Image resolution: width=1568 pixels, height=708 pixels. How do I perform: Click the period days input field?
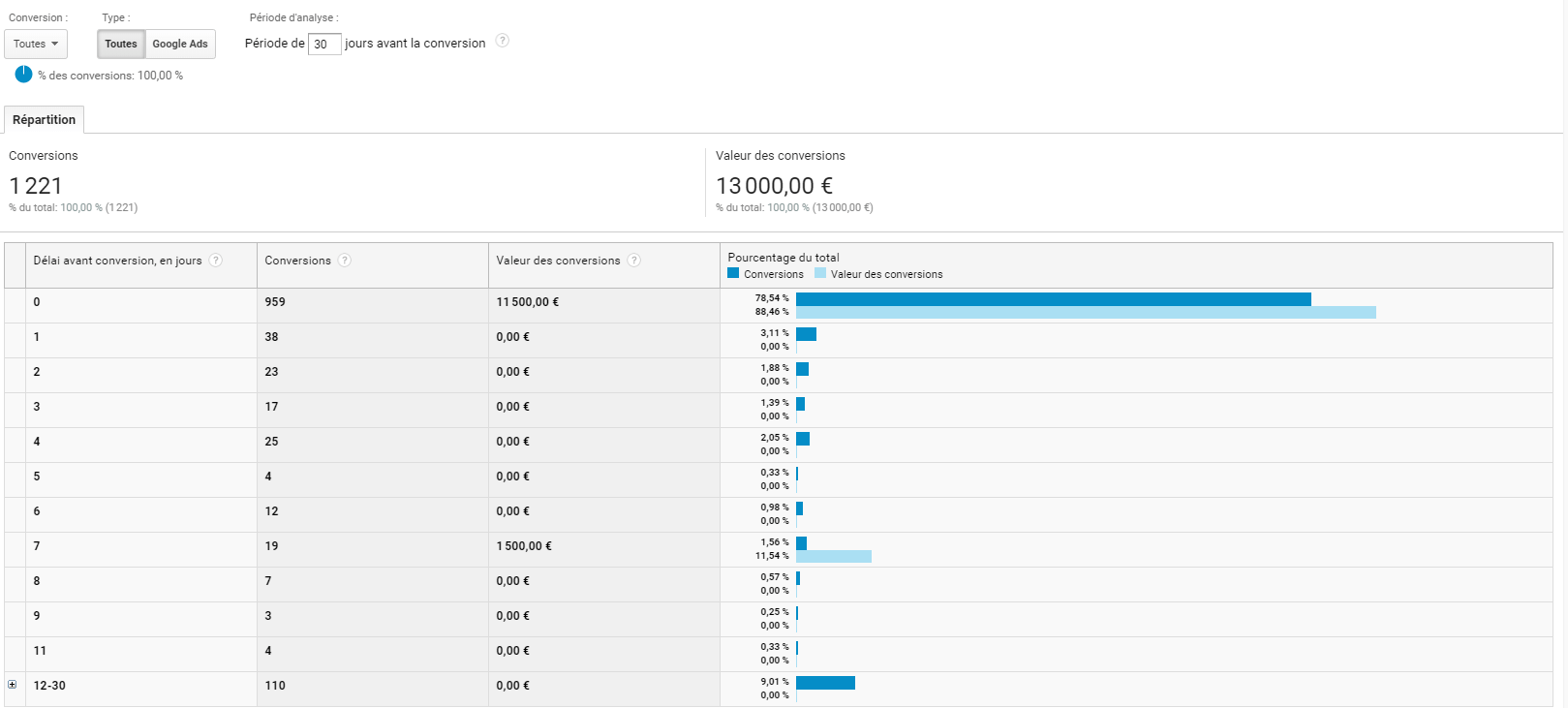click(323, 44)
